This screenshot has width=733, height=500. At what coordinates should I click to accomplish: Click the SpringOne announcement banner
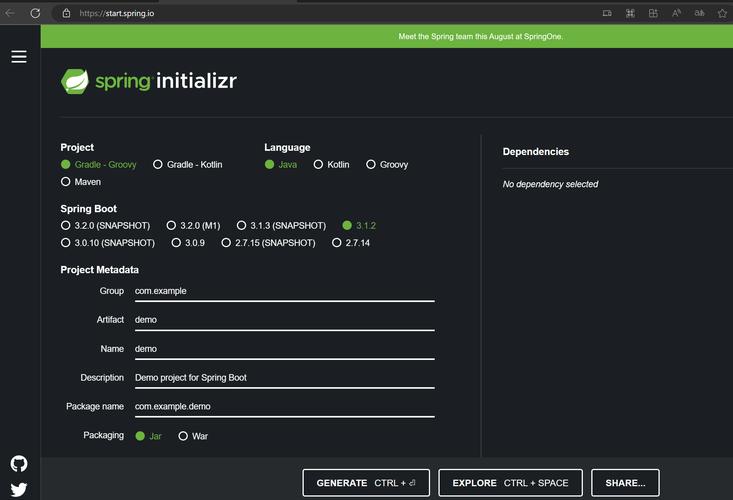(x=481, y=36)
